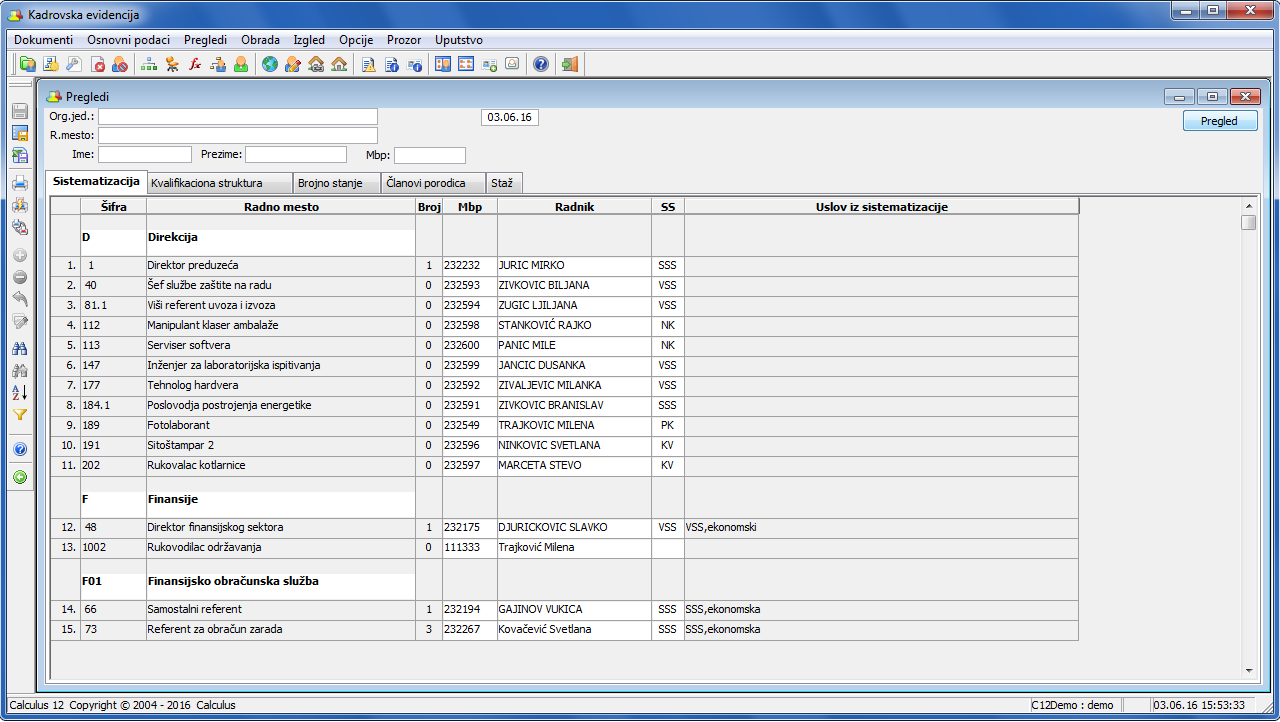The height and width of the screenshot is (722, 1280).
Task: Click the table's scroll down arrow
Action: coord(1248,670)
